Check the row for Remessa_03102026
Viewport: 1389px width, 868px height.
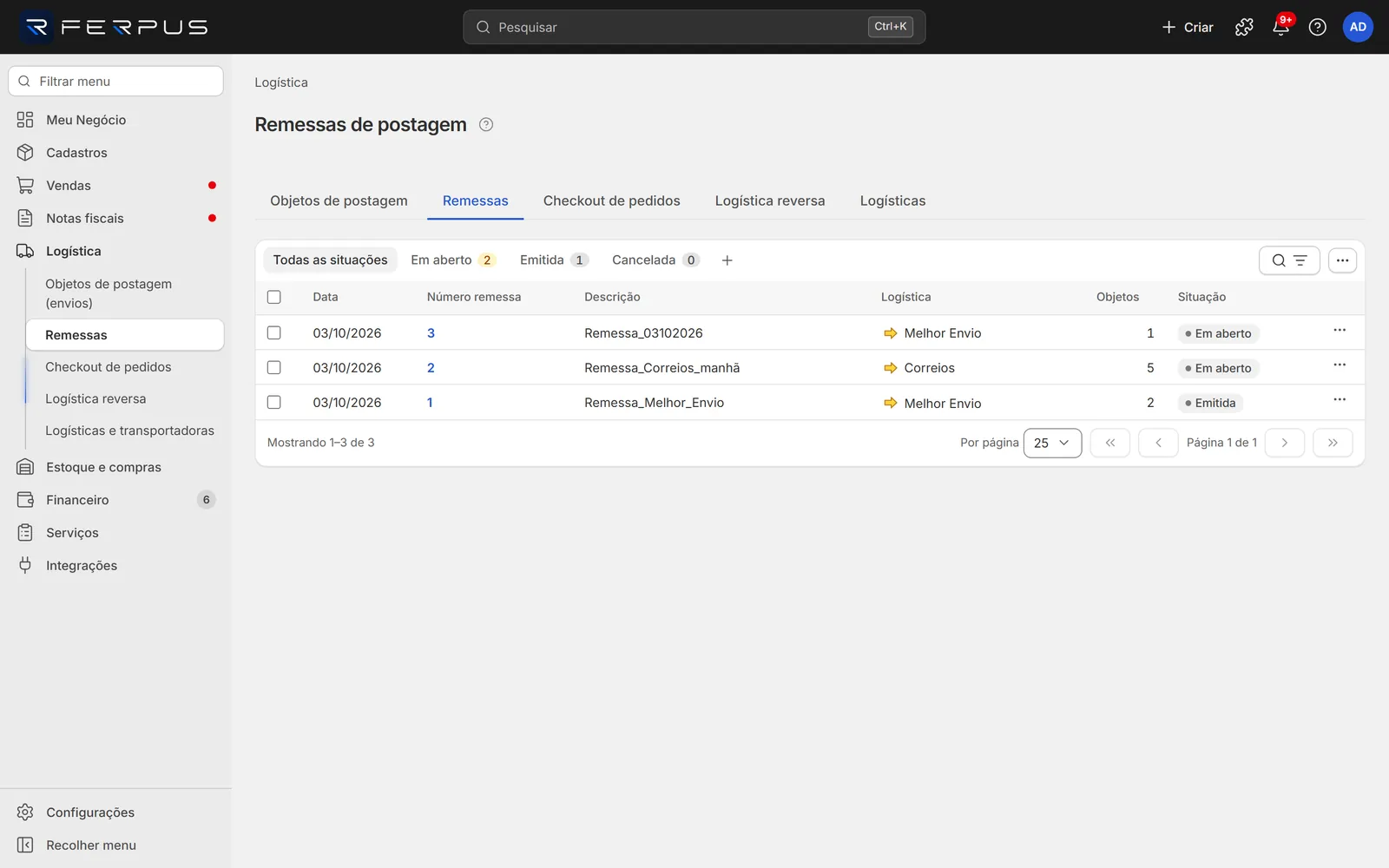point(274,332)
